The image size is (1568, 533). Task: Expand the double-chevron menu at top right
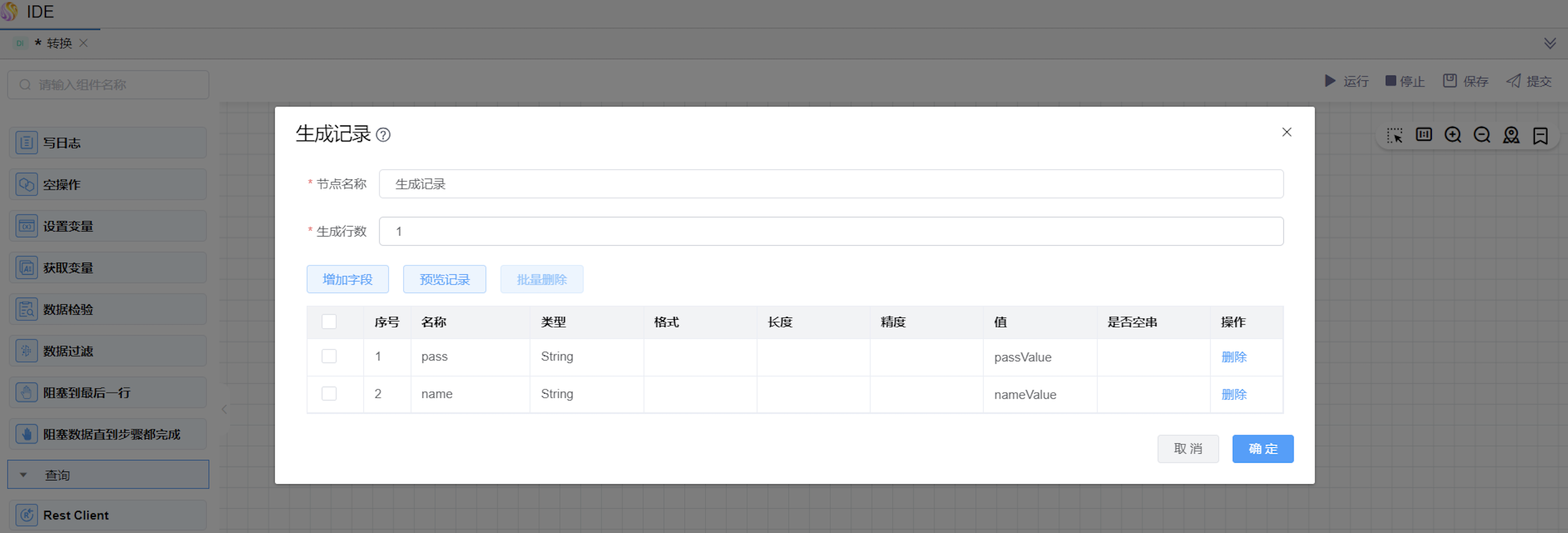pos(1550,43)
